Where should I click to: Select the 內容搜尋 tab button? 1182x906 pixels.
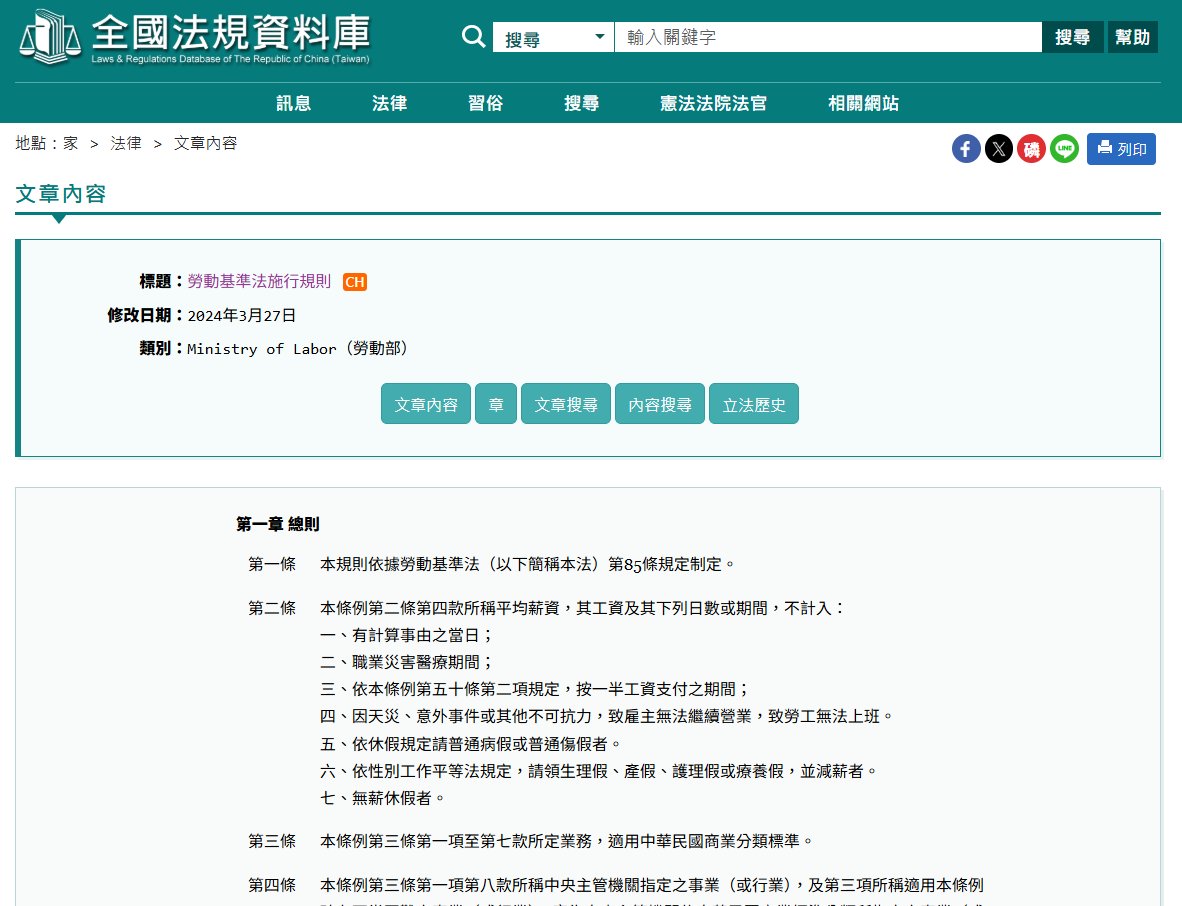pos(660,404)
